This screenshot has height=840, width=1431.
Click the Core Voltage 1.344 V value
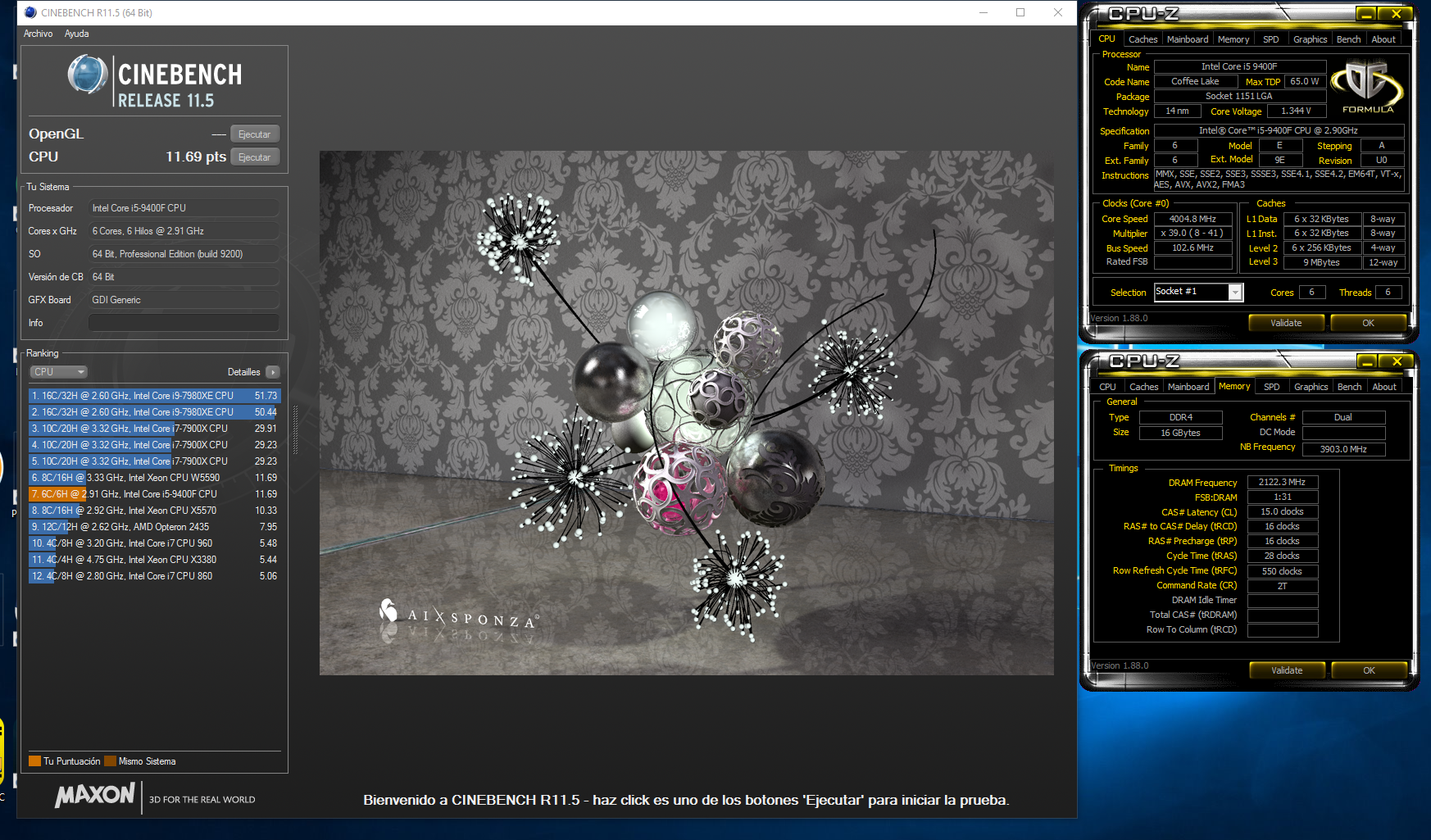(1296, 111)
